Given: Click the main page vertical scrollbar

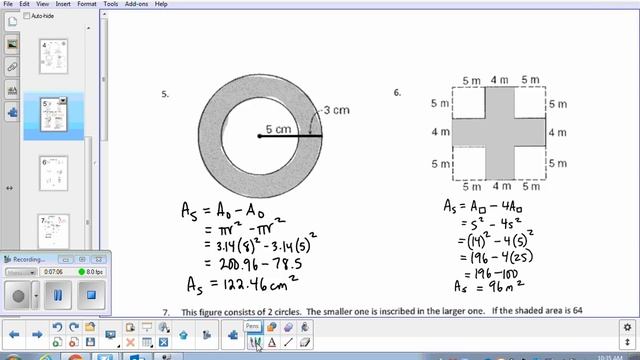Looking at the screenshot, I should [x=104, y=80].
